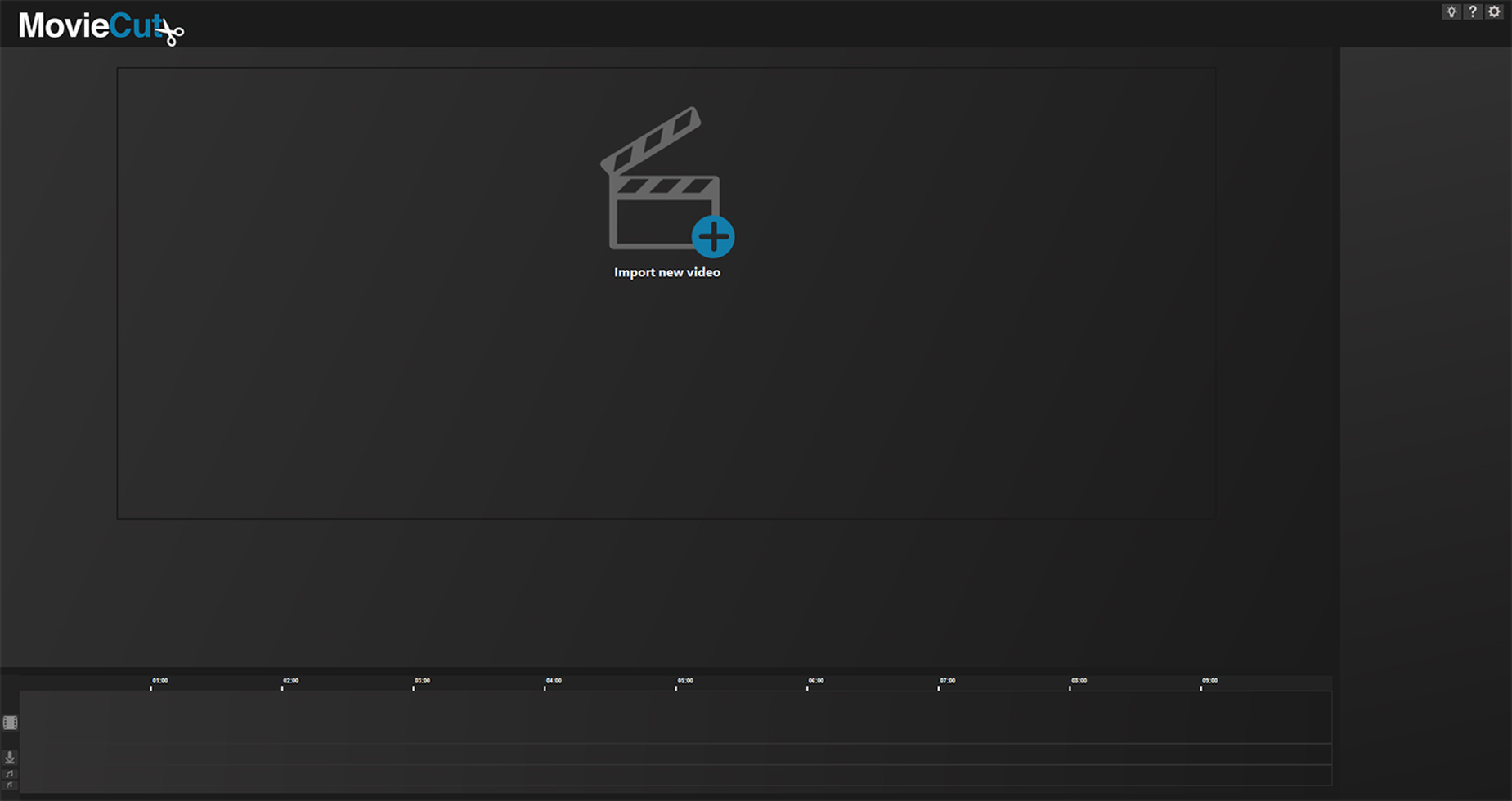Screen dimensions: 1512x801
Task: Select the video track filmstrip icon
Action: pyautogui.click(x=9, y=721)
